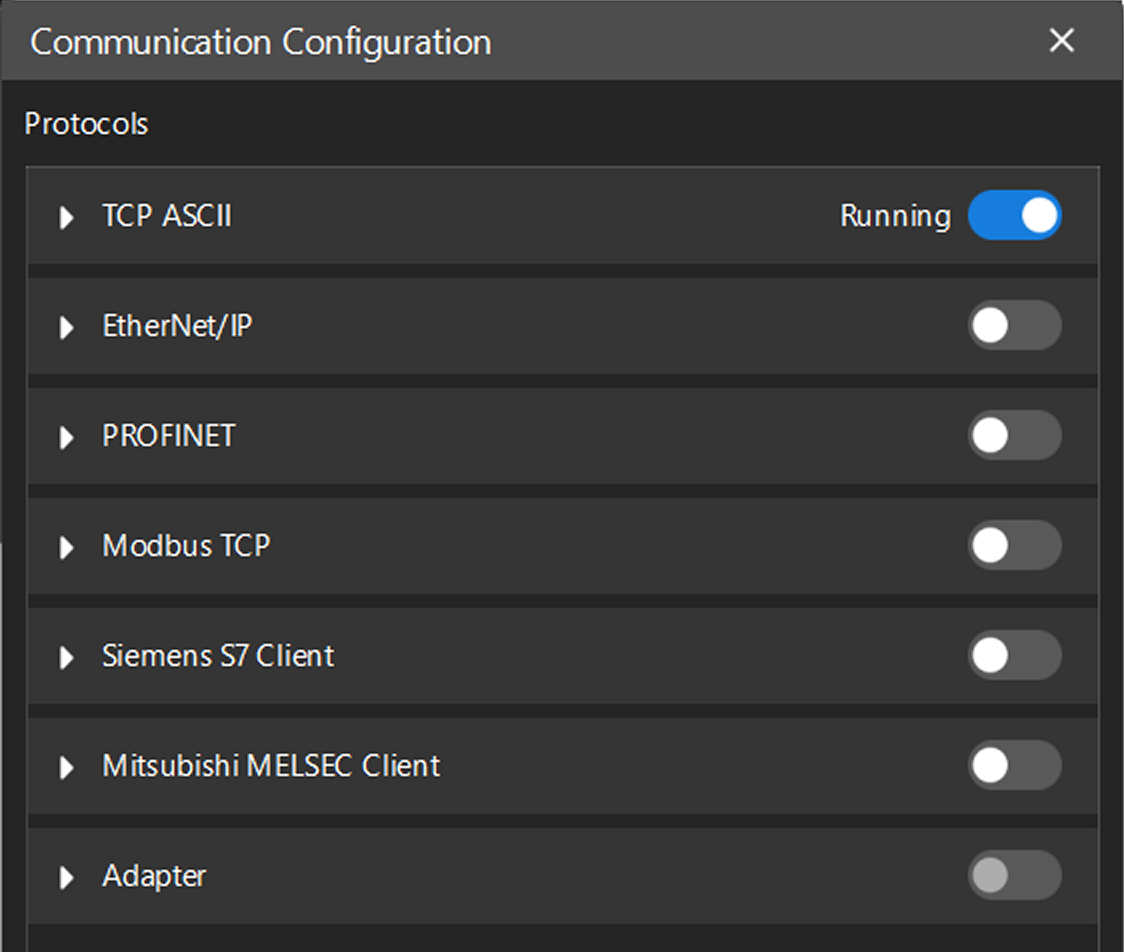This screenshot has height=952, width=1124.
Task: Expand the Adapter protocol section
Action: click(x=67, y=877)
